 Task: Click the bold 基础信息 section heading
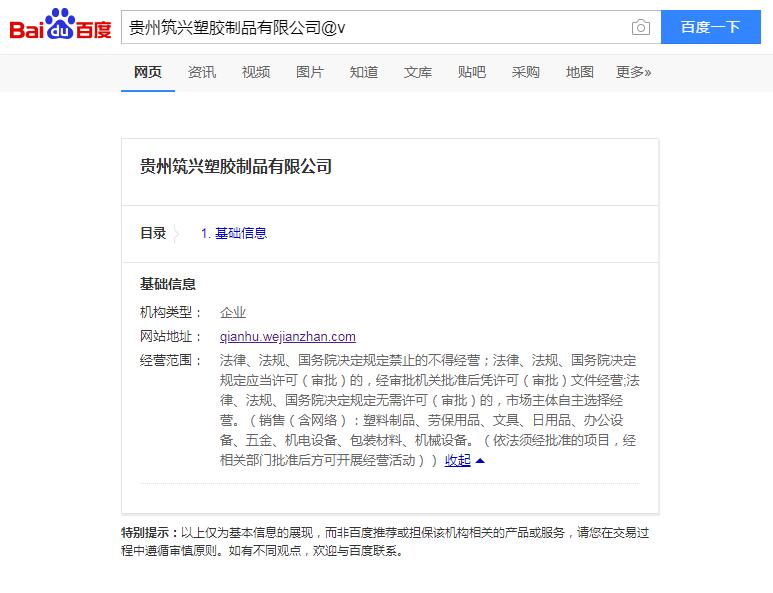click(168, 284)
